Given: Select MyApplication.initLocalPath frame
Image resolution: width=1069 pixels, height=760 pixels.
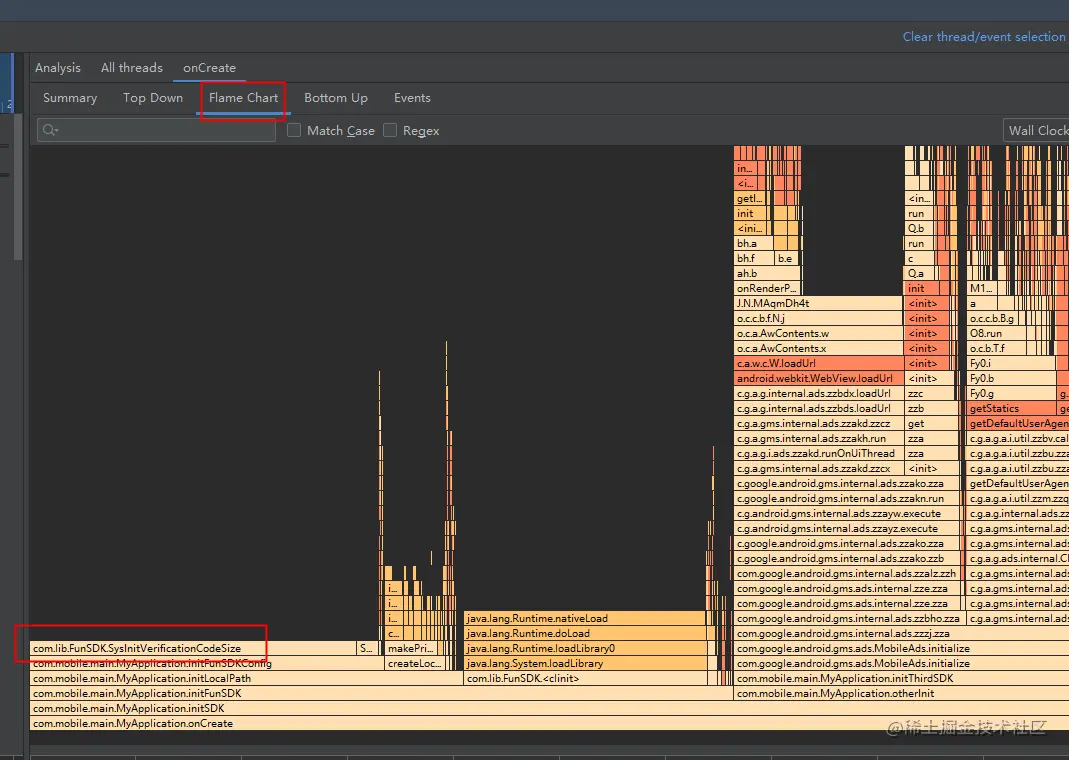Looking at the screenshot, I should (x=246, y=678).
